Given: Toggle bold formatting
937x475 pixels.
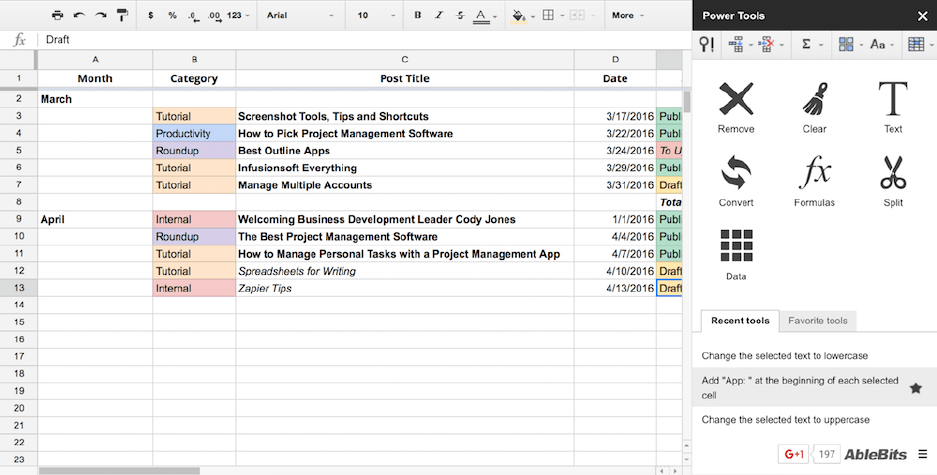Looking at the screenshot, I should pyautogui.click(x=417, y=16).
